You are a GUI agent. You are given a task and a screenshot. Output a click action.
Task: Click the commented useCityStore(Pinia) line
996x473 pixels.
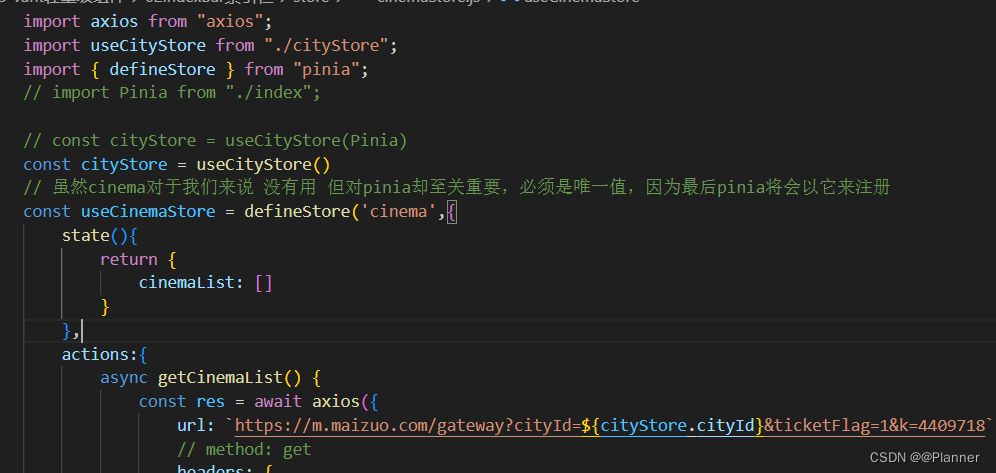tap(215, 140)
